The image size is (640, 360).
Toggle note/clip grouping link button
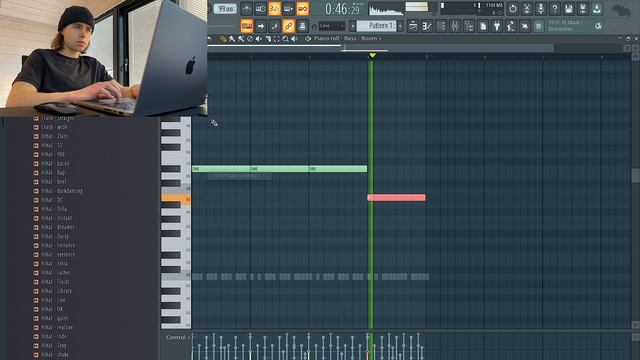[289, 26]
